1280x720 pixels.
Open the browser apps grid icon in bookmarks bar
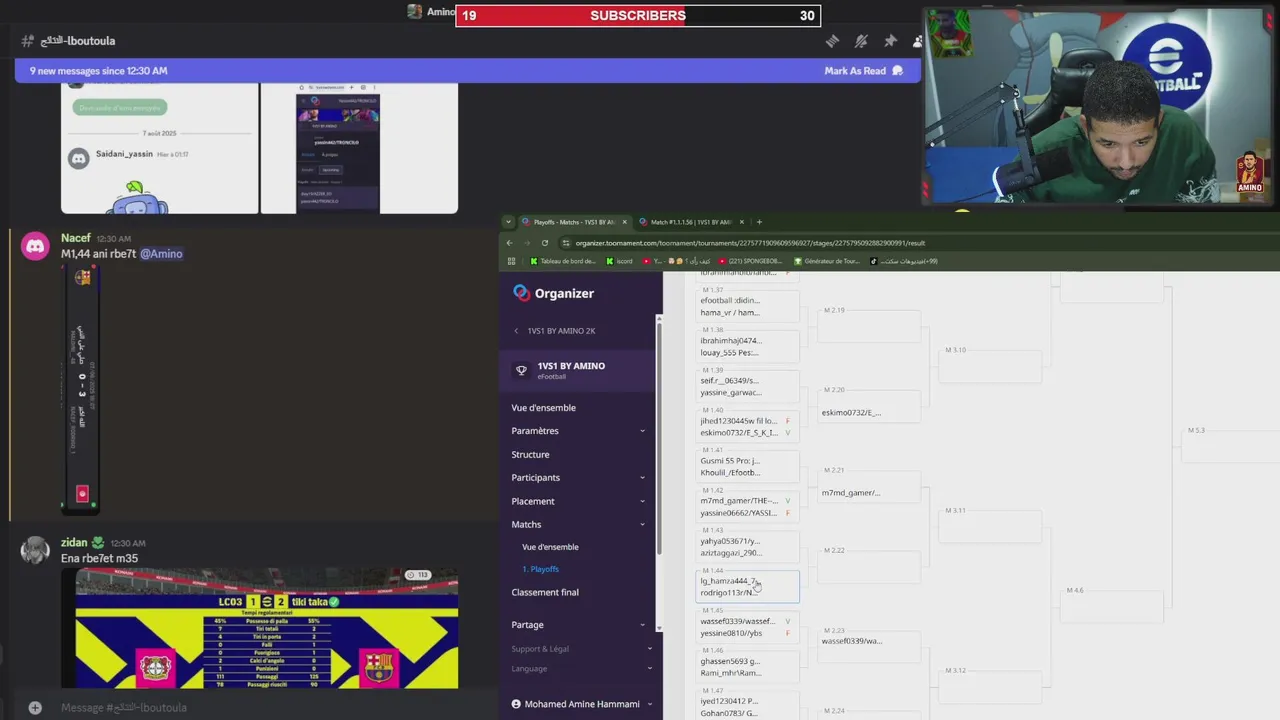point(511,261)
